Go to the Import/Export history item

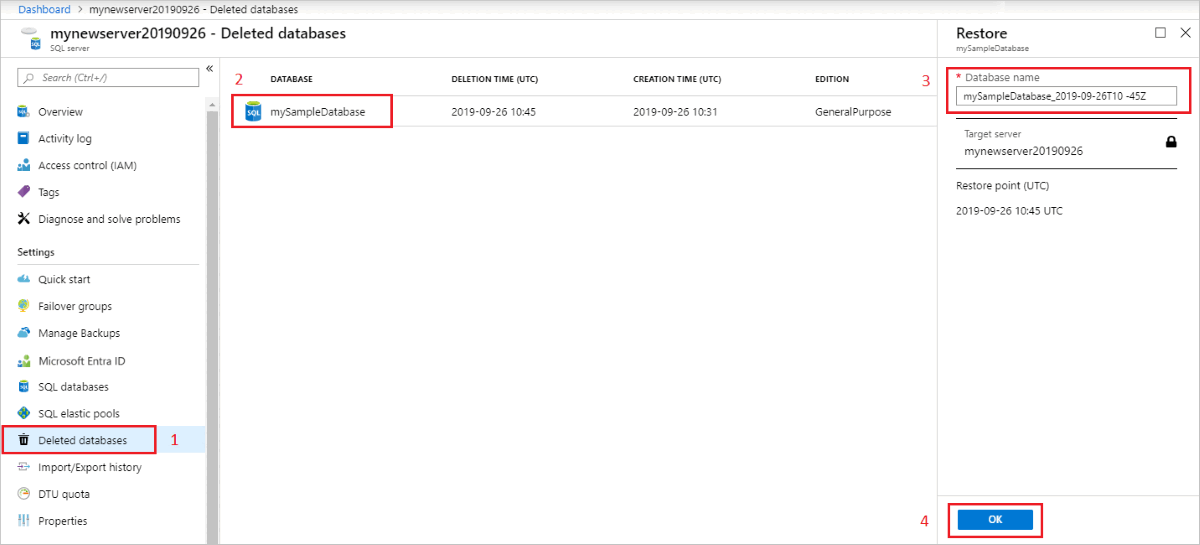[90, 467]
